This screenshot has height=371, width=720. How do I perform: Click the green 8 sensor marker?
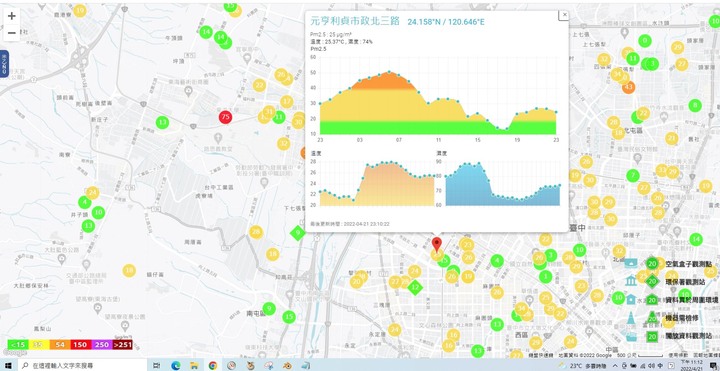coord(695,106)
